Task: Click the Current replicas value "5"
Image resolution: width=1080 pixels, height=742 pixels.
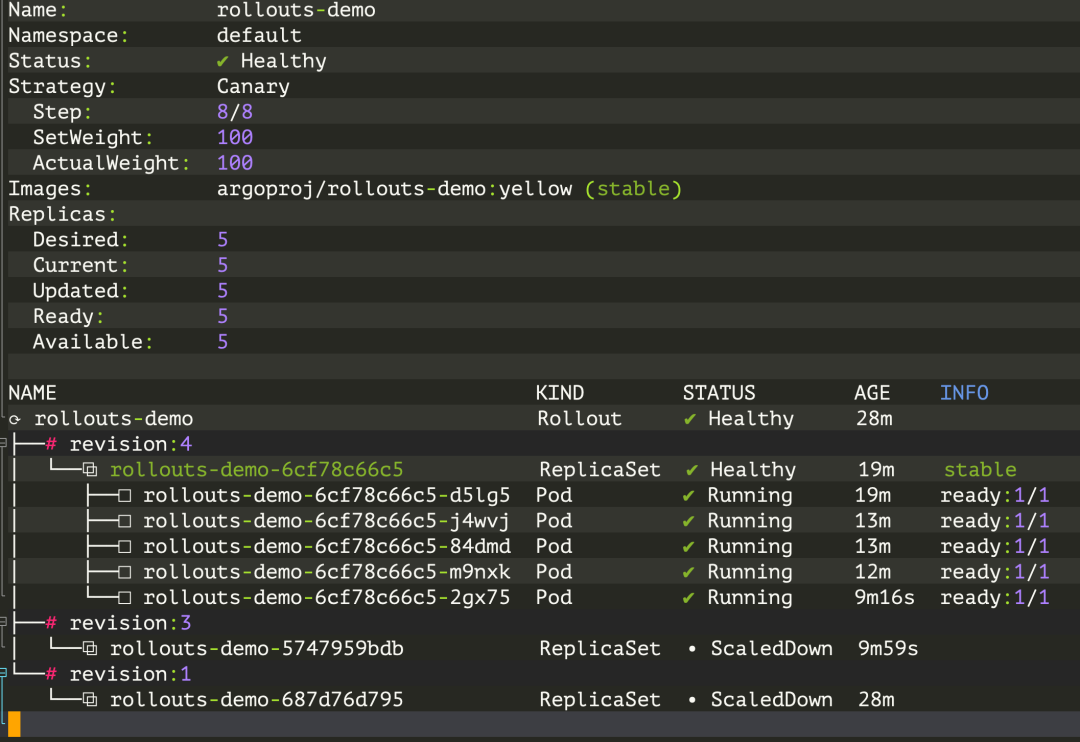Action: coord(222,265)
